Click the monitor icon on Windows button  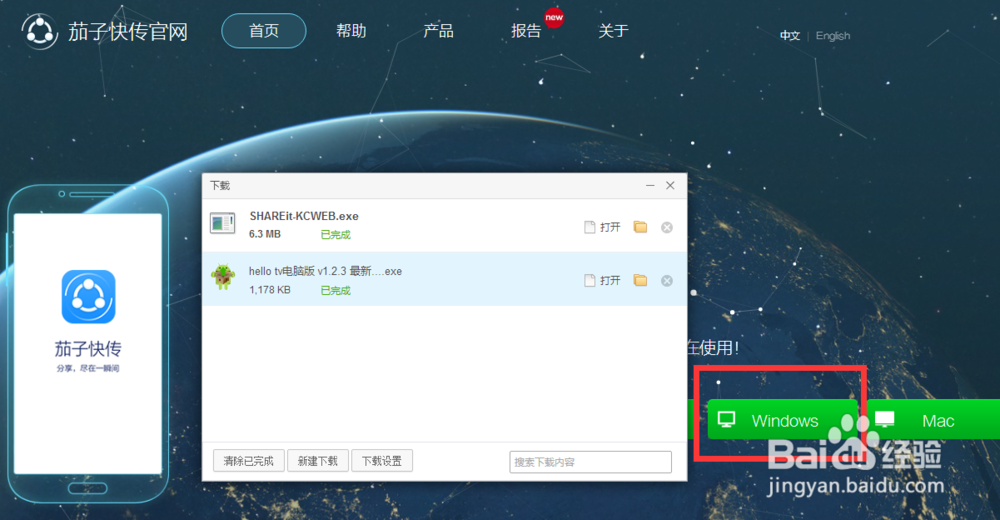pyautogui.click(x=726, y=419)
